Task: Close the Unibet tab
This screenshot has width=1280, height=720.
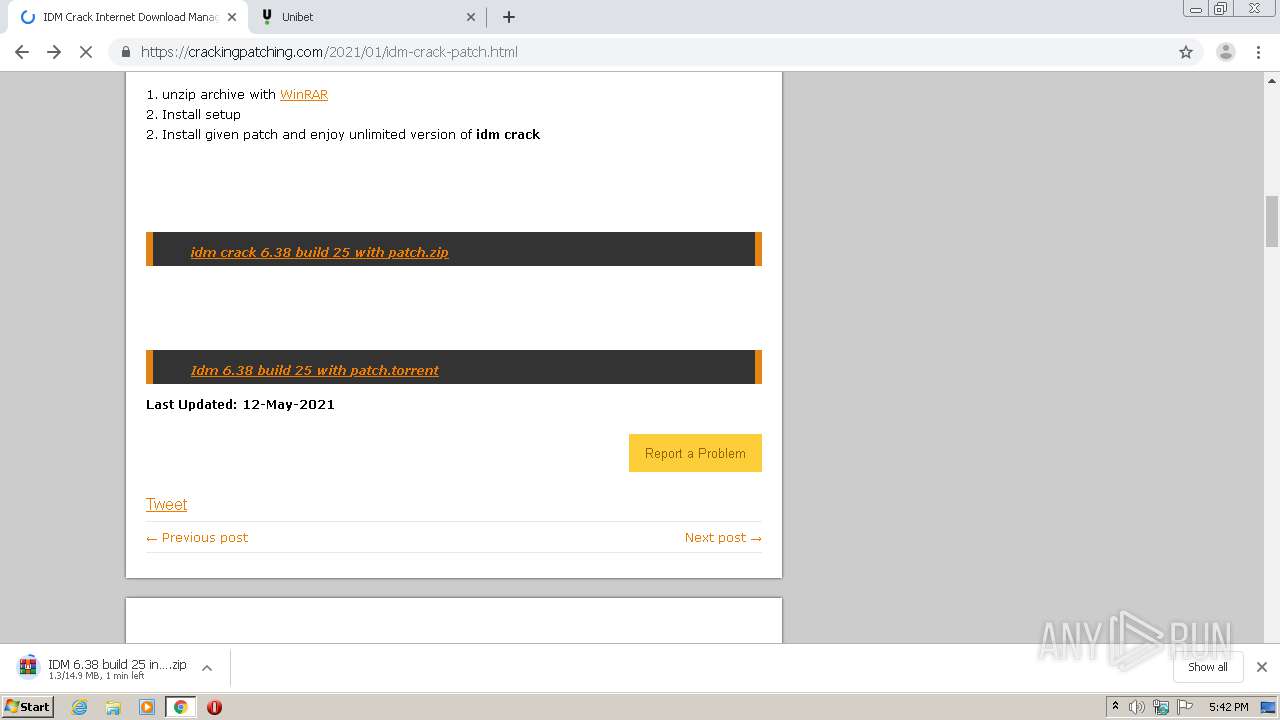Action: [x=471, y=17]
